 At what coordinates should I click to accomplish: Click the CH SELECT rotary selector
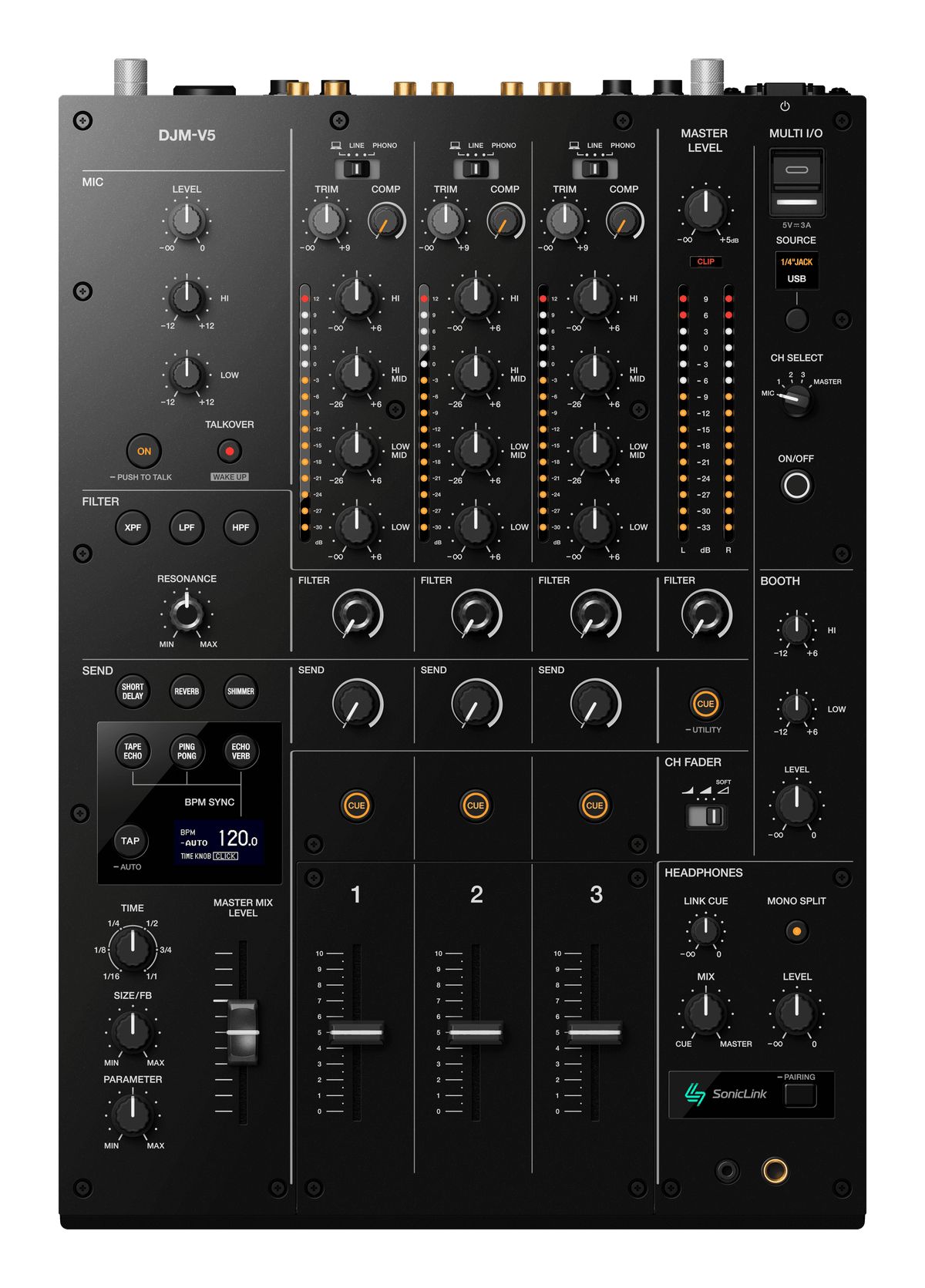796,399
